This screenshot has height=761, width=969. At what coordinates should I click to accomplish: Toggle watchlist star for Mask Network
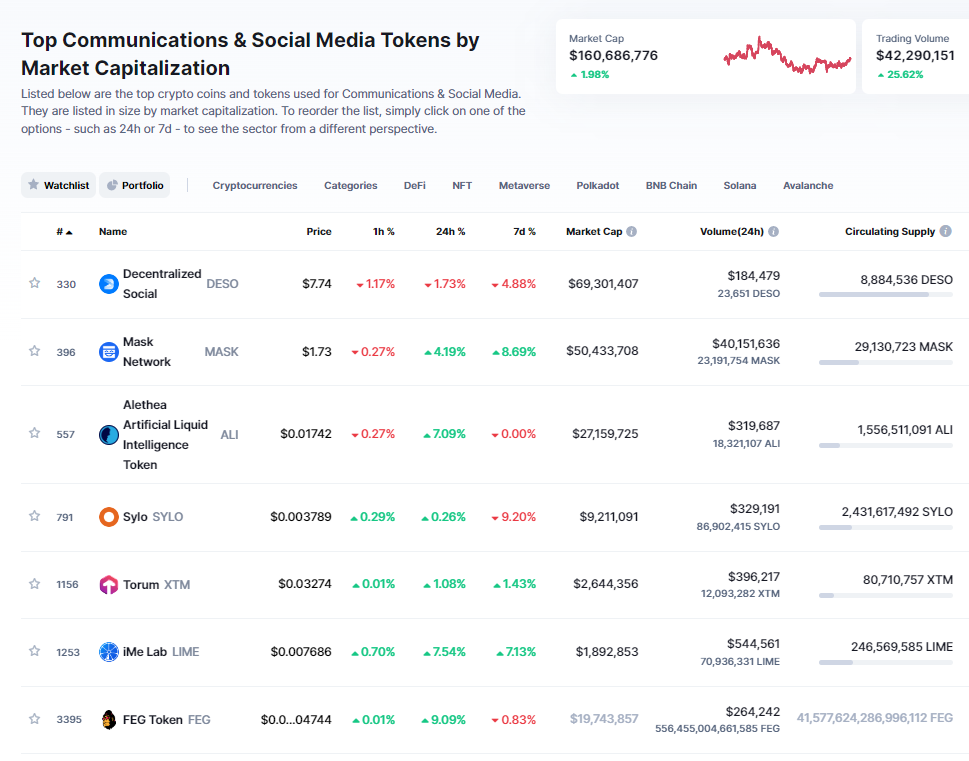pos(35,351)
